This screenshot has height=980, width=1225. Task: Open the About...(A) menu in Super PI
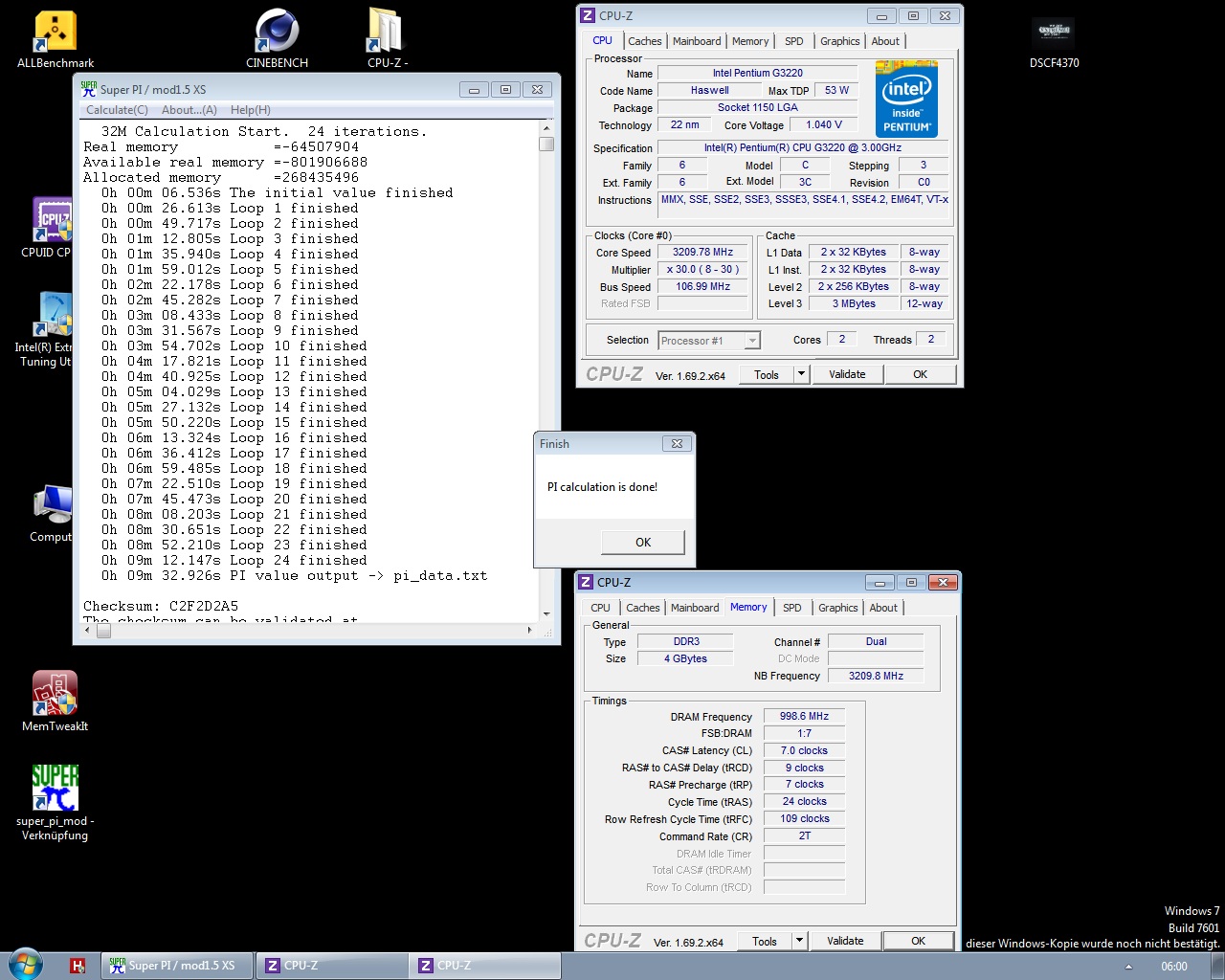tap(189, 110)
